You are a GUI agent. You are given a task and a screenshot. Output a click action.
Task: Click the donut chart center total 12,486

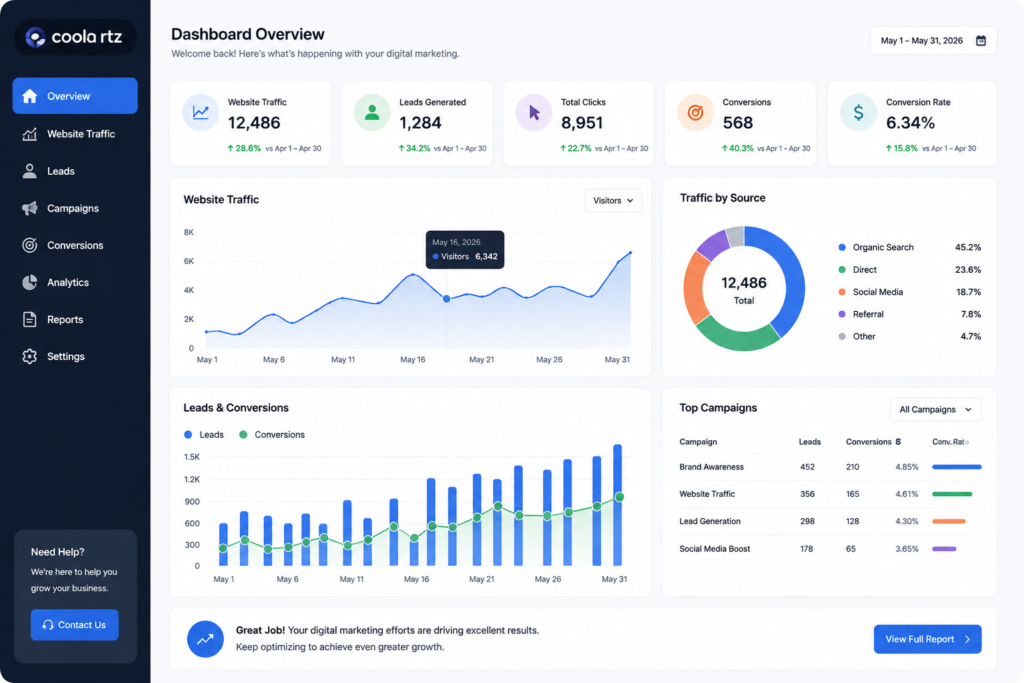pos(744,283)
